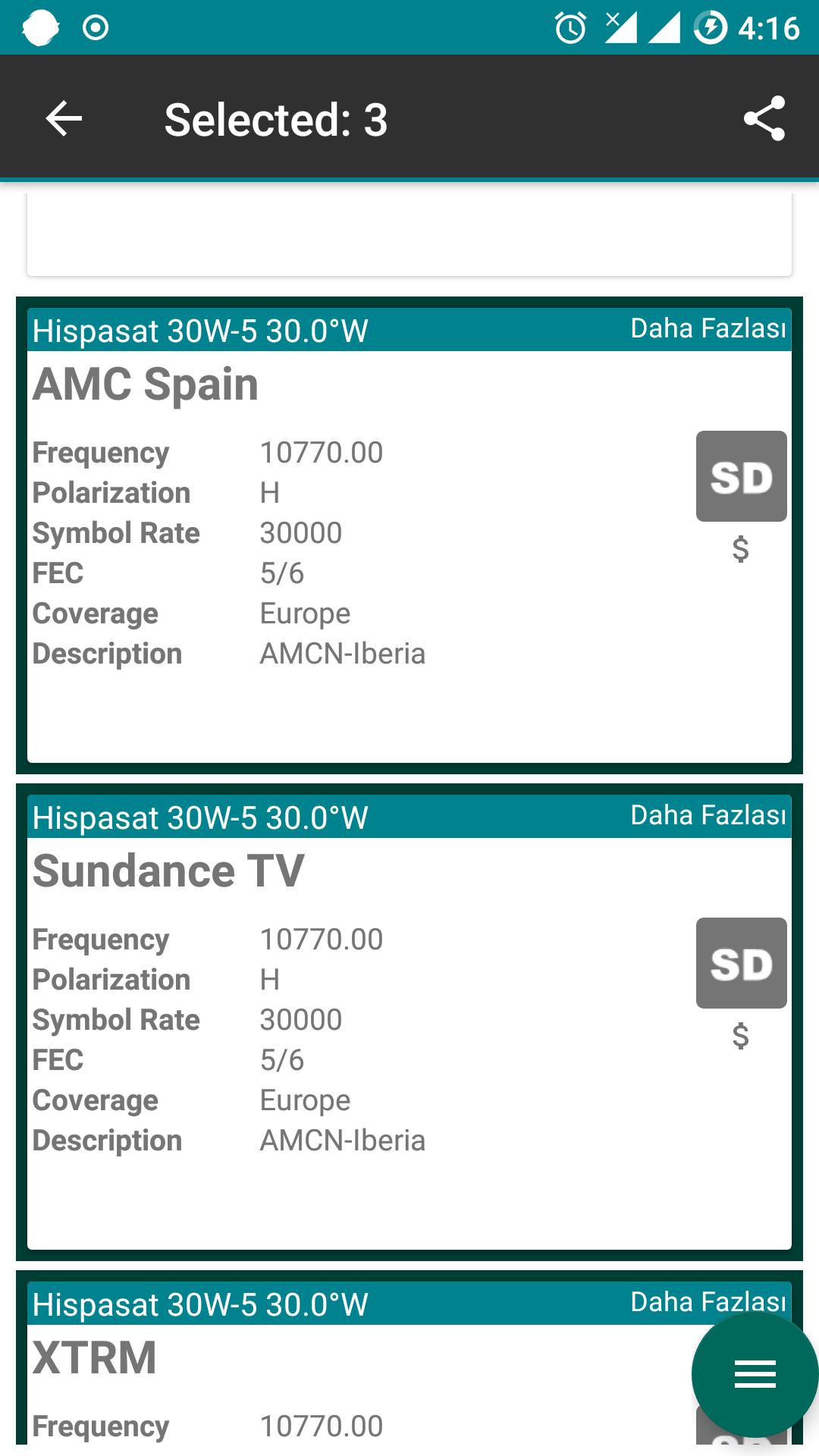Tap the SD badge for AMC Spain
The image size is (819, 1456).
pyautogui.click(x=741, y=476)
